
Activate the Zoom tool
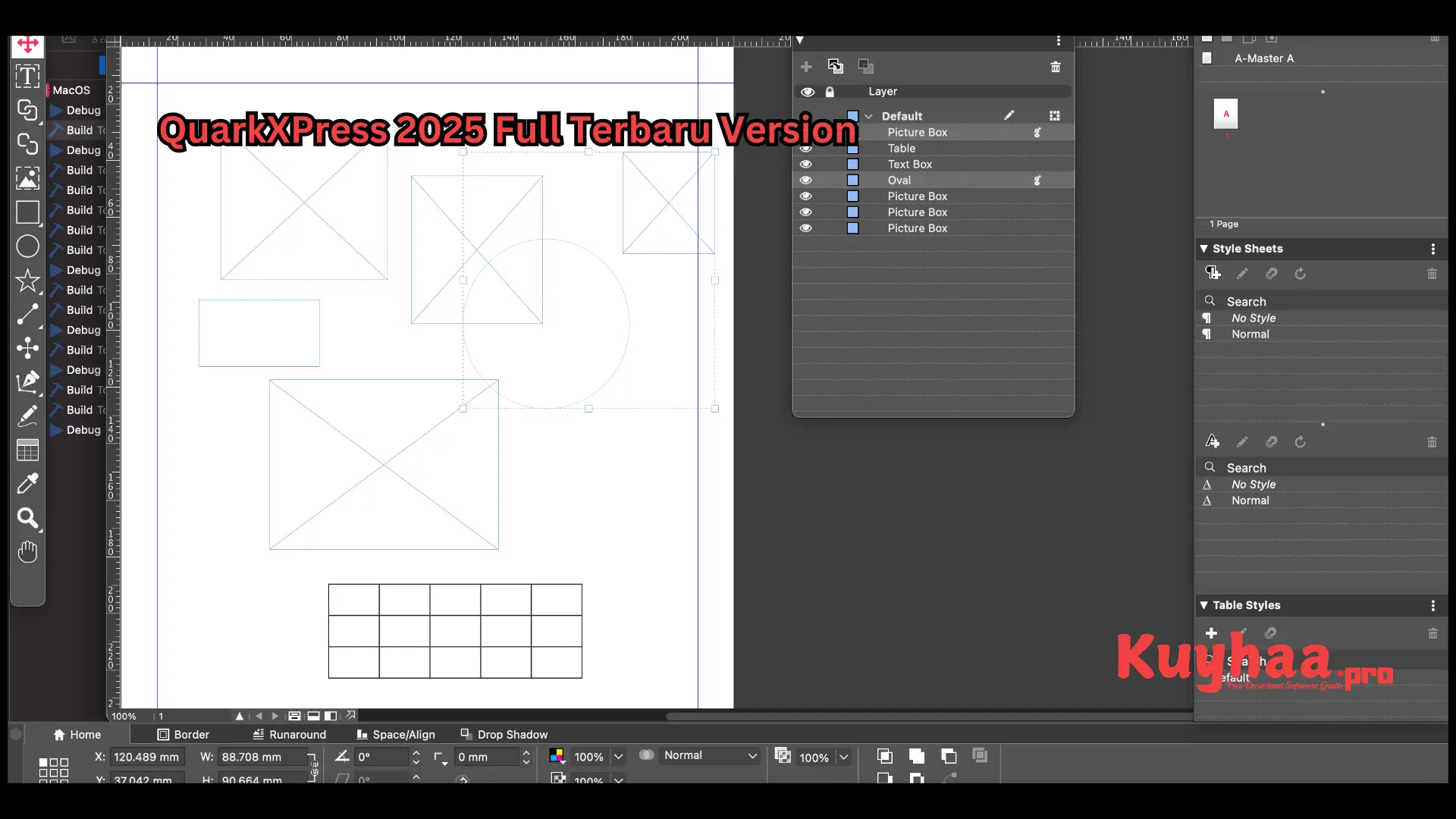point(27,519)
